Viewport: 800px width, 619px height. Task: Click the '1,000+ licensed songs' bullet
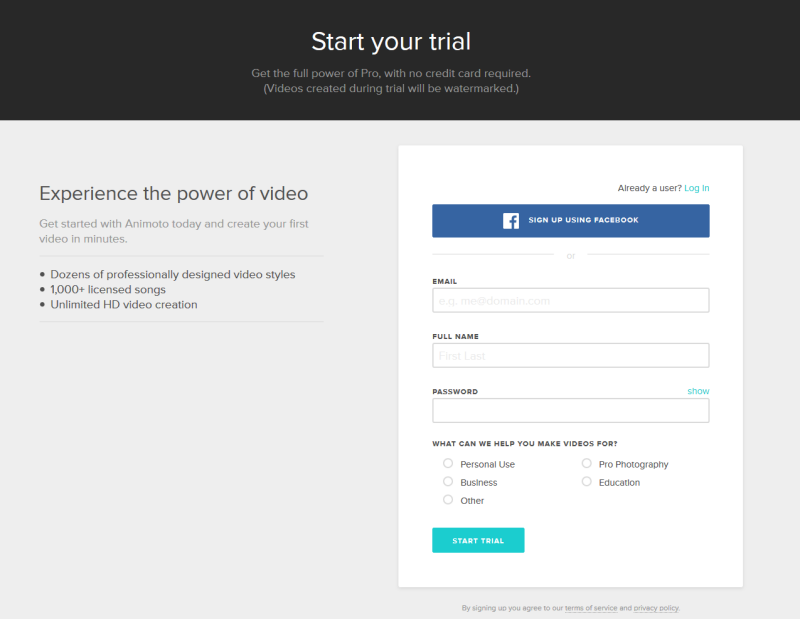108,289
